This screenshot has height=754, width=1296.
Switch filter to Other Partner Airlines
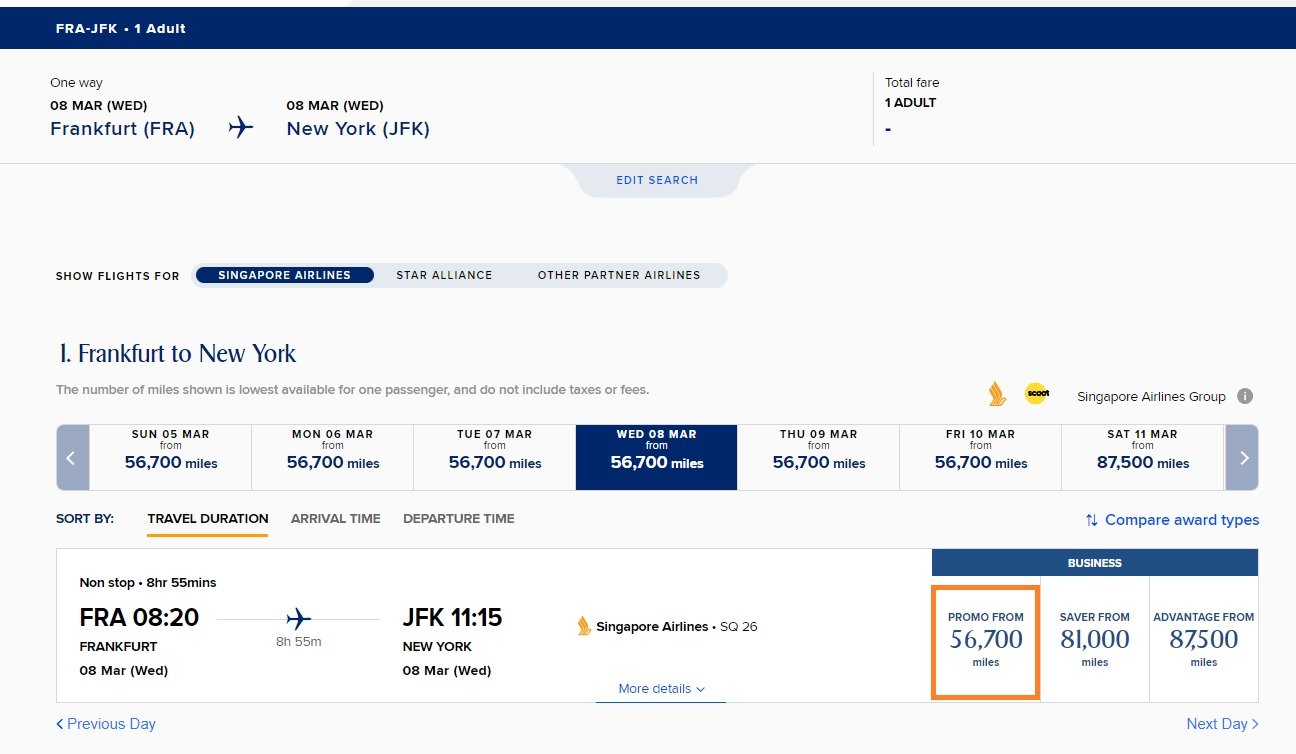coord(619,275)
